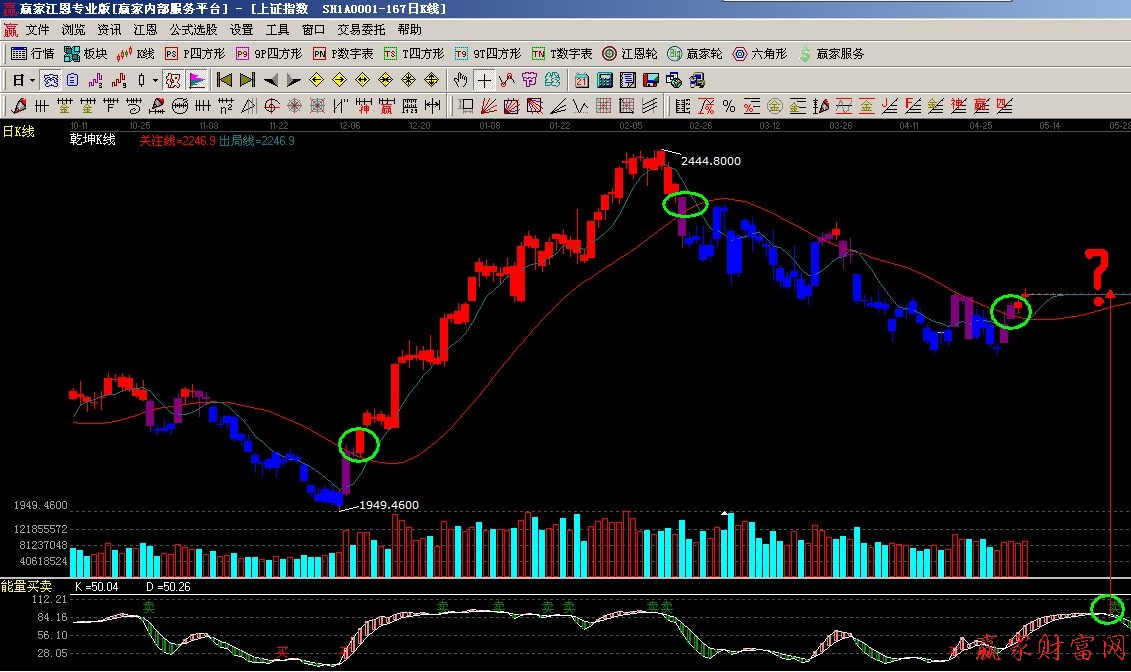
Task: Jump to first bar with skip-start arrow
Action: (x=223, y=80)
